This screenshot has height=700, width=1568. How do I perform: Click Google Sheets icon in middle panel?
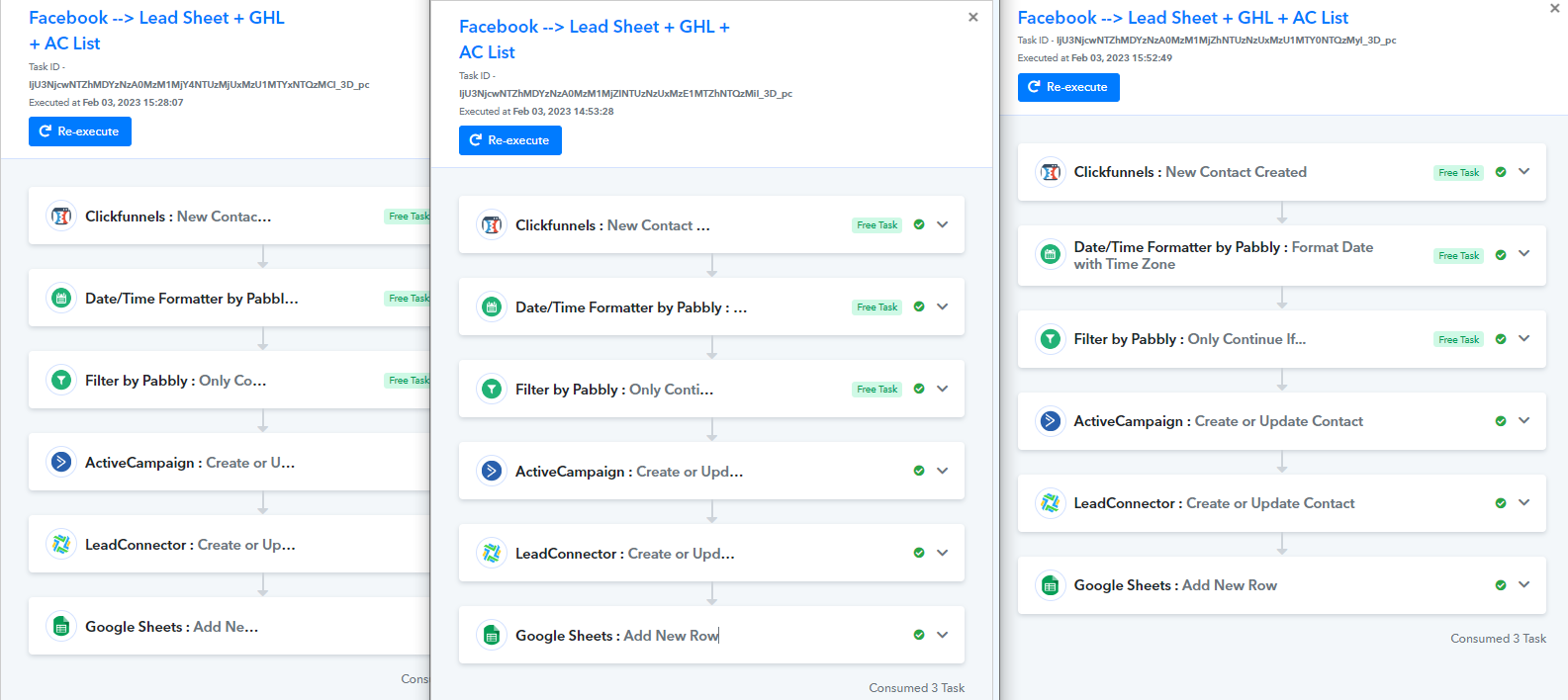(492, 635)
